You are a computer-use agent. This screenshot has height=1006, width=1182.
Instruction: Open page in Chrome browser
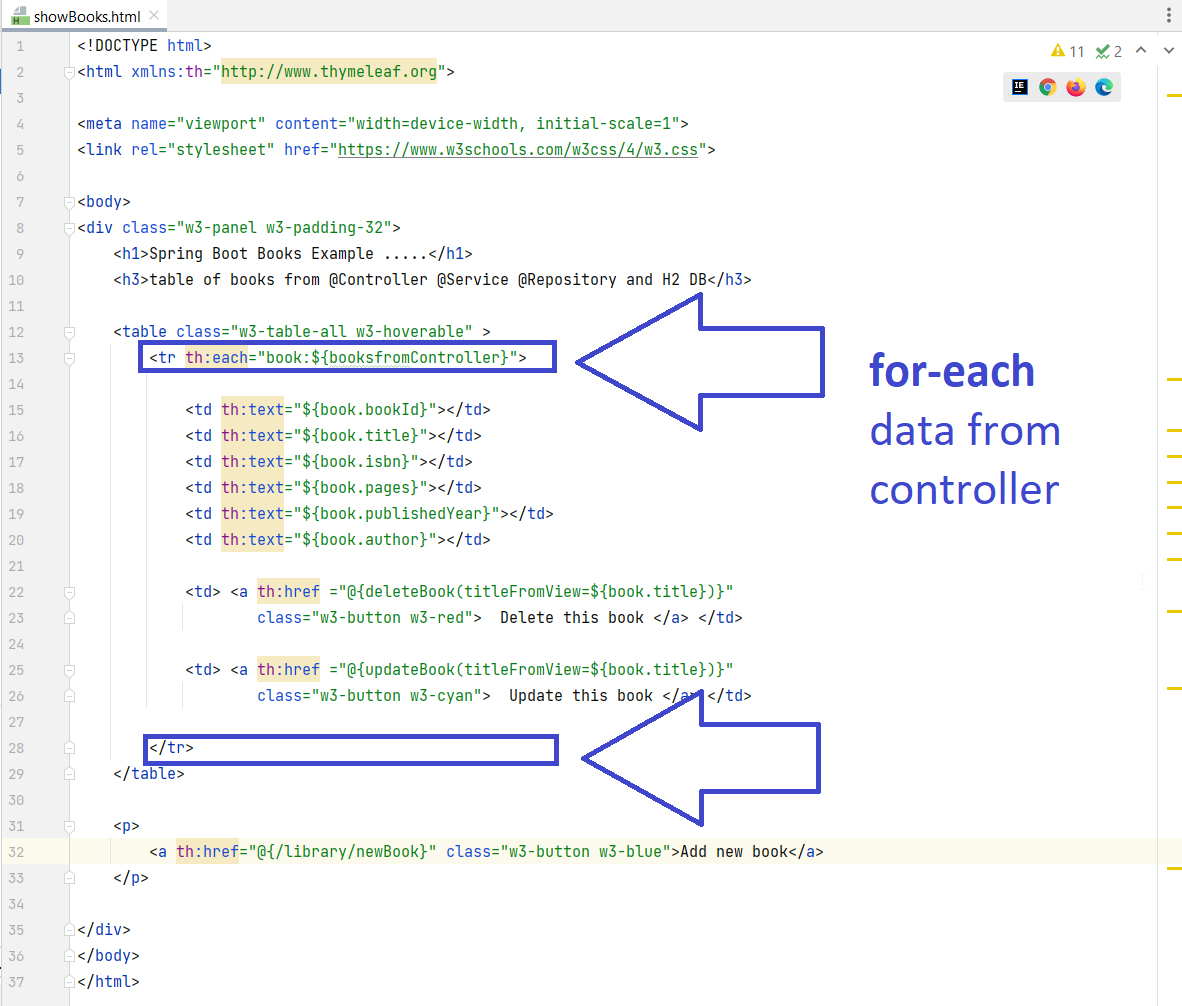[1047, 87]
